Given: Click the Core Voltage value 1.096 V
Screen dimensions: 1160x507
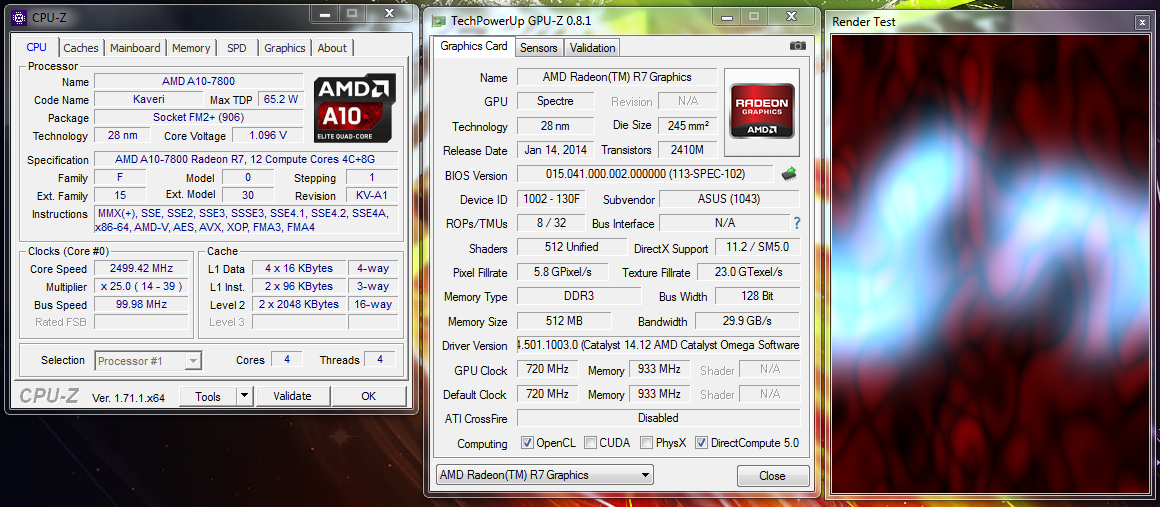Looking at the screenshot, I should (269, 135).
